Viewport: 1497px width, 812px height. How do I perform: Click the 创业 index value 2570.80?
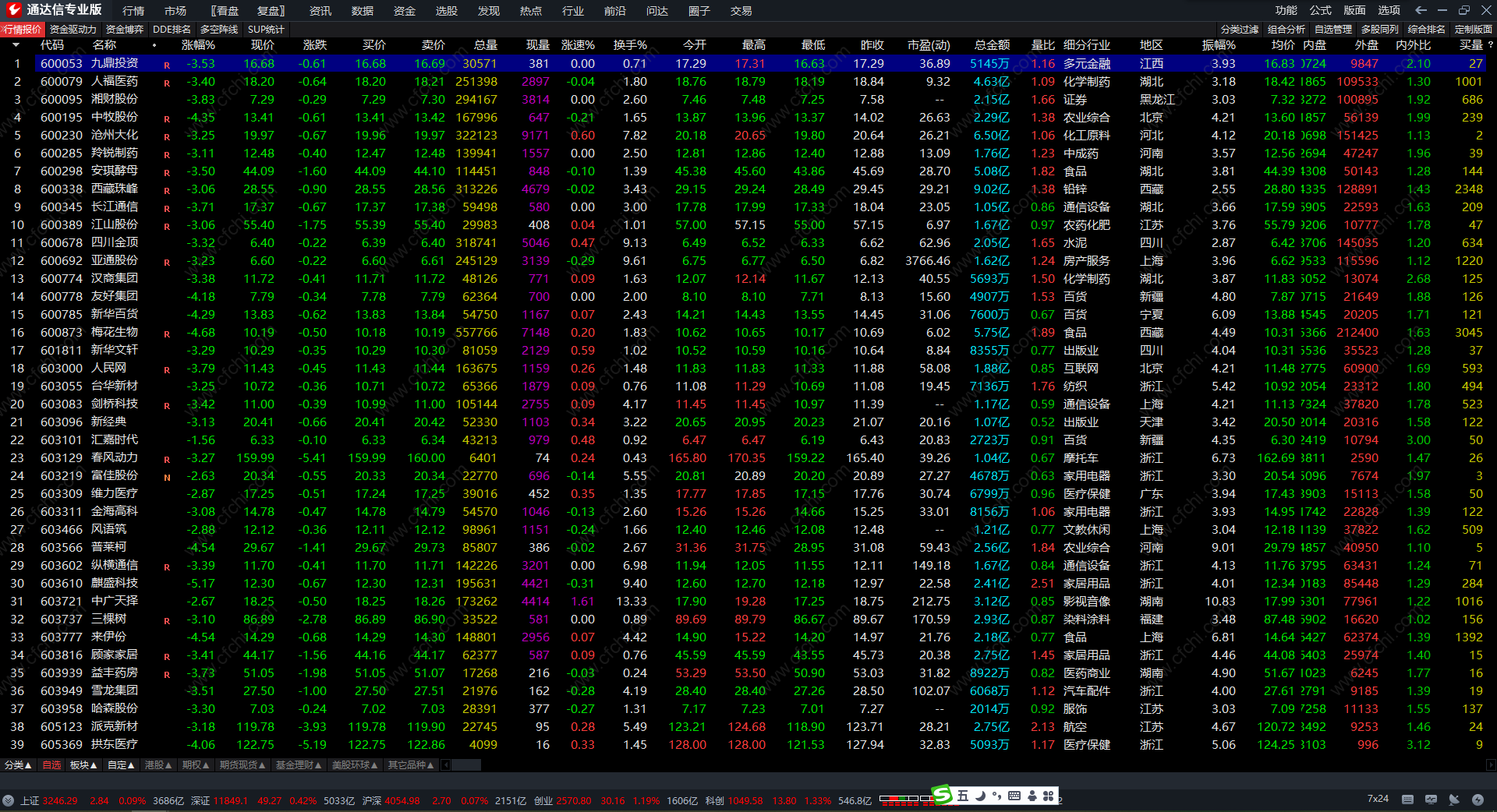573,800
